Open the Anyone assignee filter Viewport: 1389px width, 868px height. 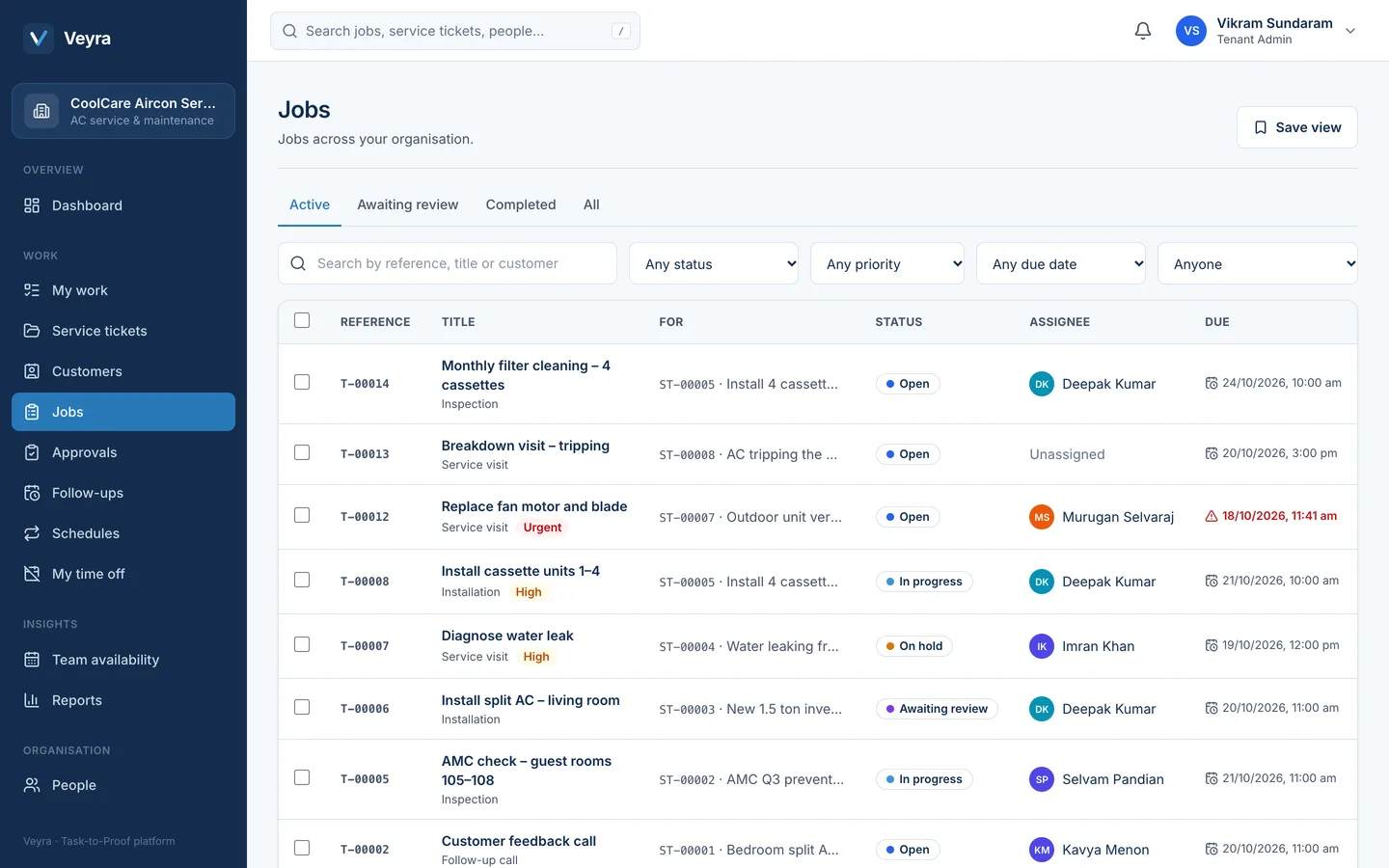click(1258, 263)
